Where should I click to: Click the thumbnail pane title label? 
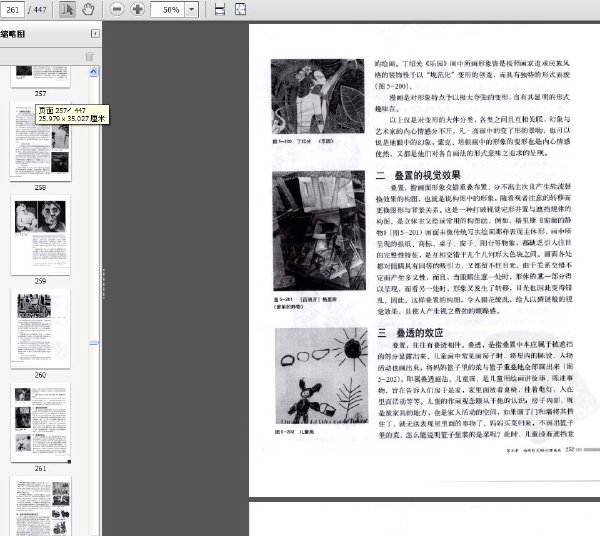click(x=13, y=34)
